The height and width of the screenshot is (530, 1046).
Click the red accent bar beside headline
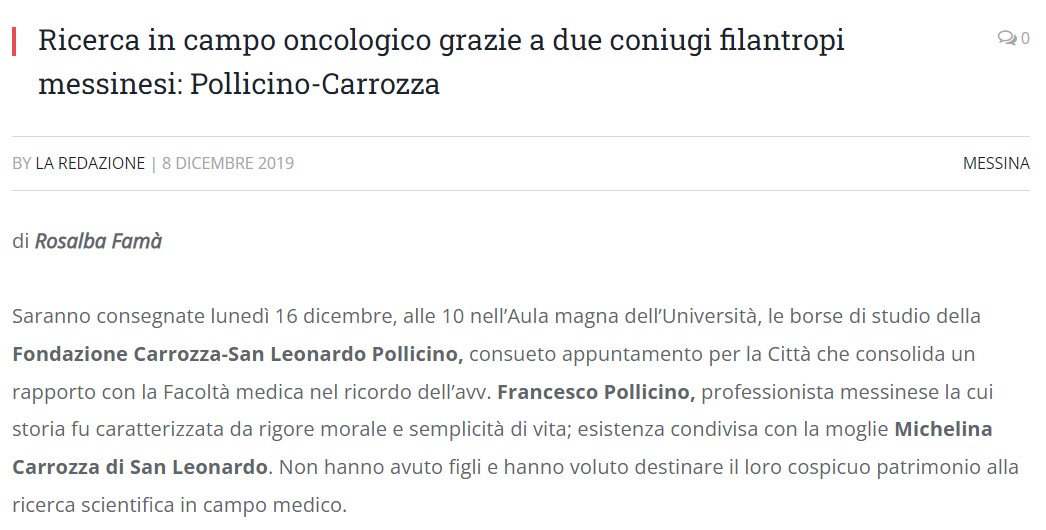14,41
